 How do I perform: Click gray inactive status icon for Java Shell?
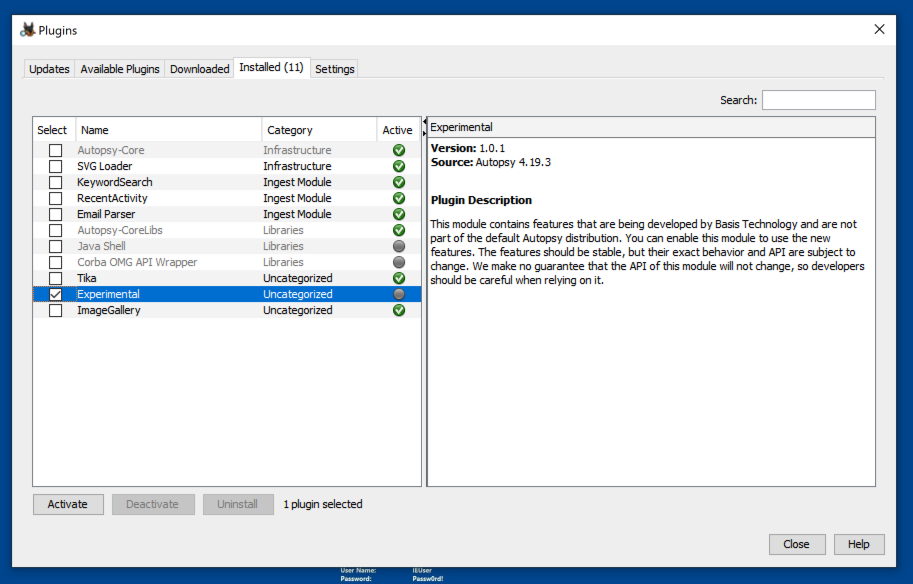point(399,246)
